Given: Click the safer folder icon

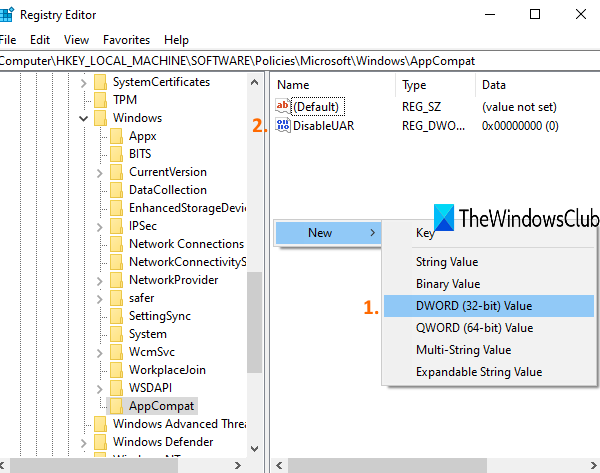Looking at the screenshot, I should click(x=117, y=298).
